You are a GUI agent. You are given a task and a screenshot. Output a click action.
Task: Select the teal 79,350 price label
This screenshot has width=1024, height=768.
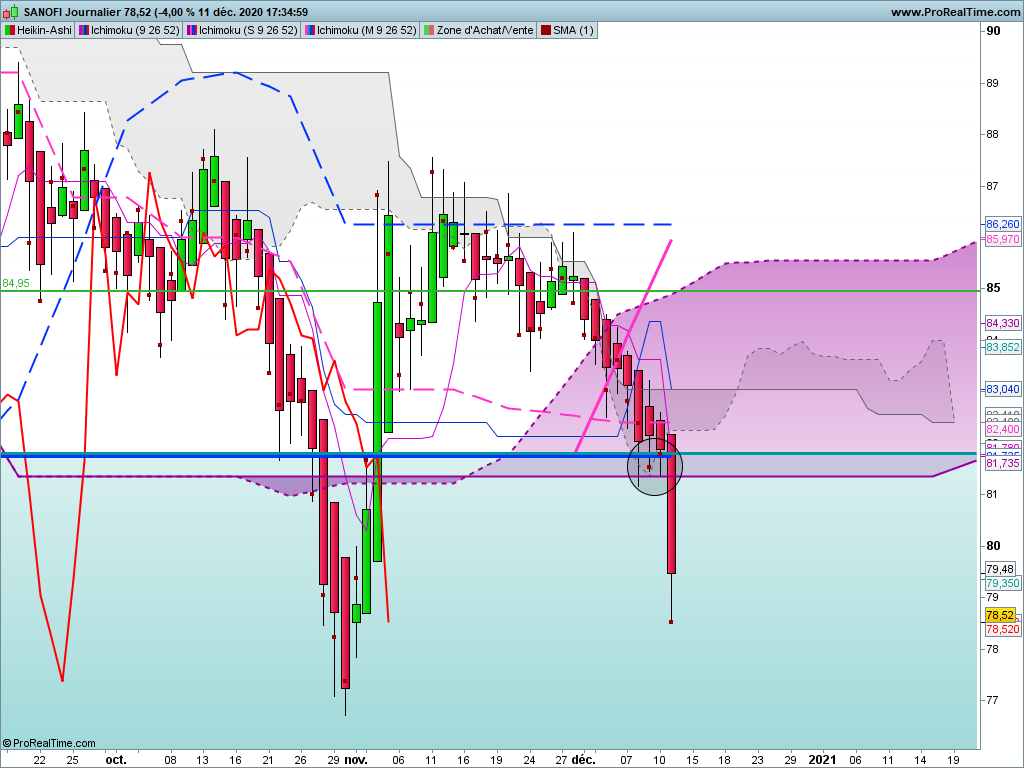point(1002,583)
